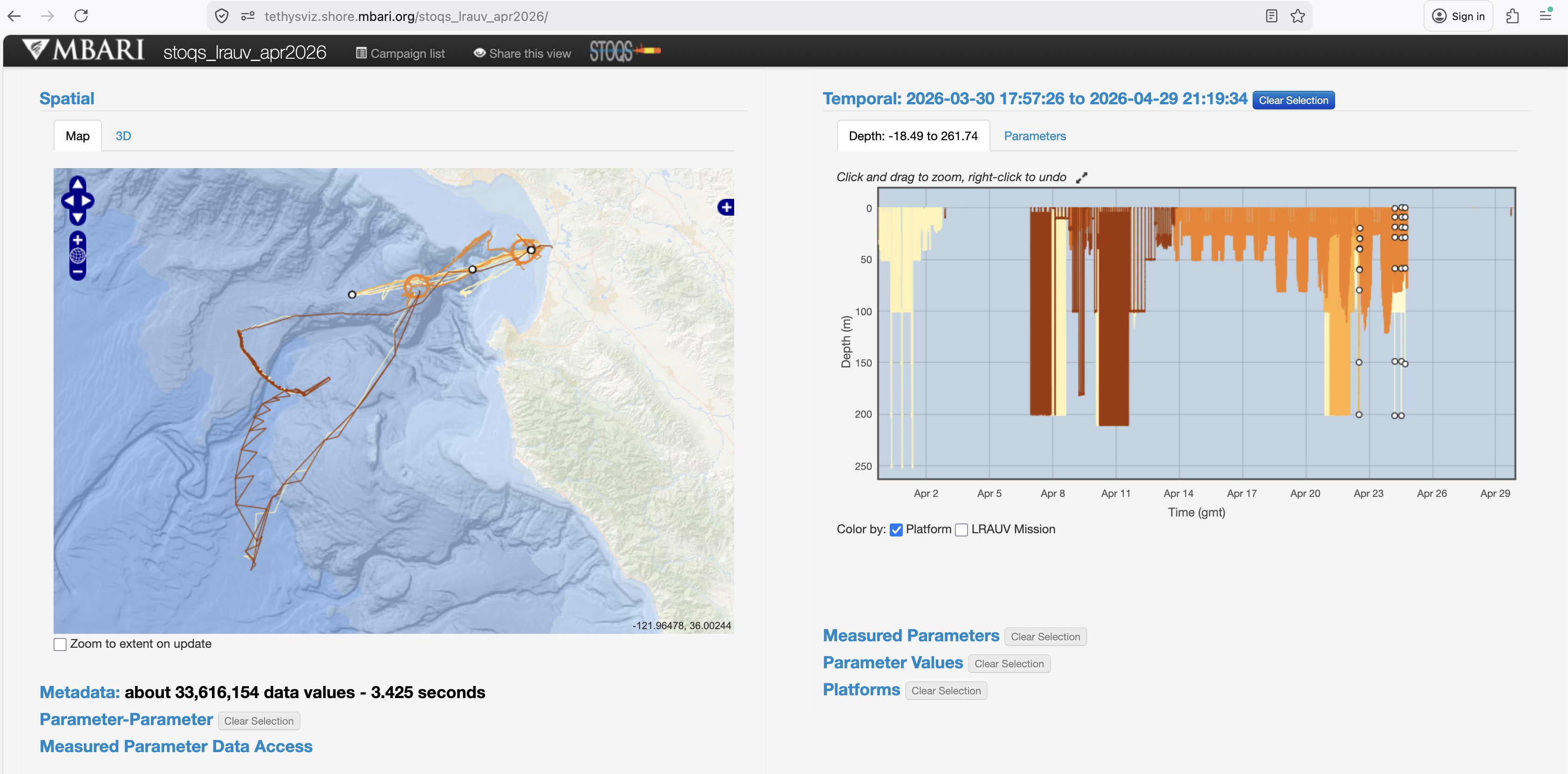Select the Depth: -18.49 to 261.74 tab

pyautogui.click(x=913, y=136)
